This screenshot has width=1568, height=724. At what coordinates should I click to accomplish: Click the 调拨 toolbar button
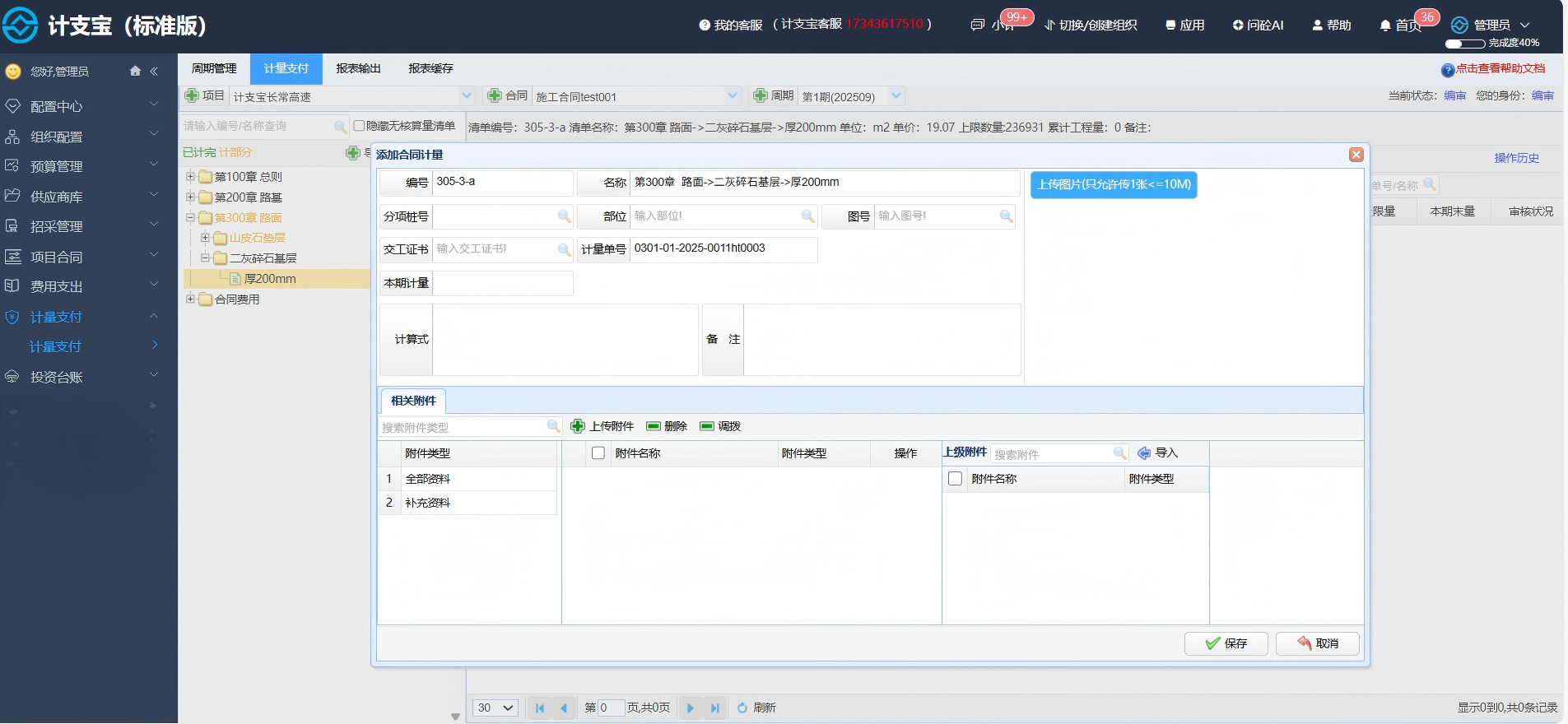coord(720,426)
